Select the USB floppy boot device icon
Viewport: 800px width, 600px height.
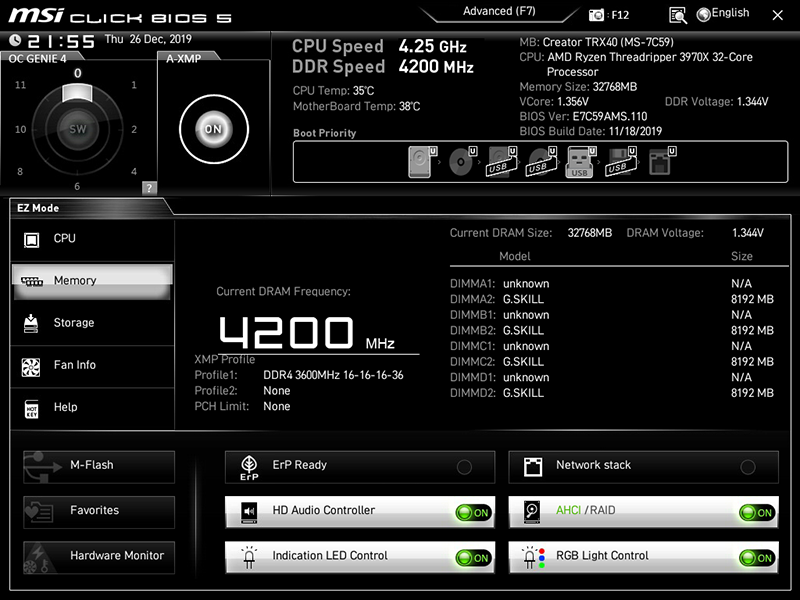(620, 162)
